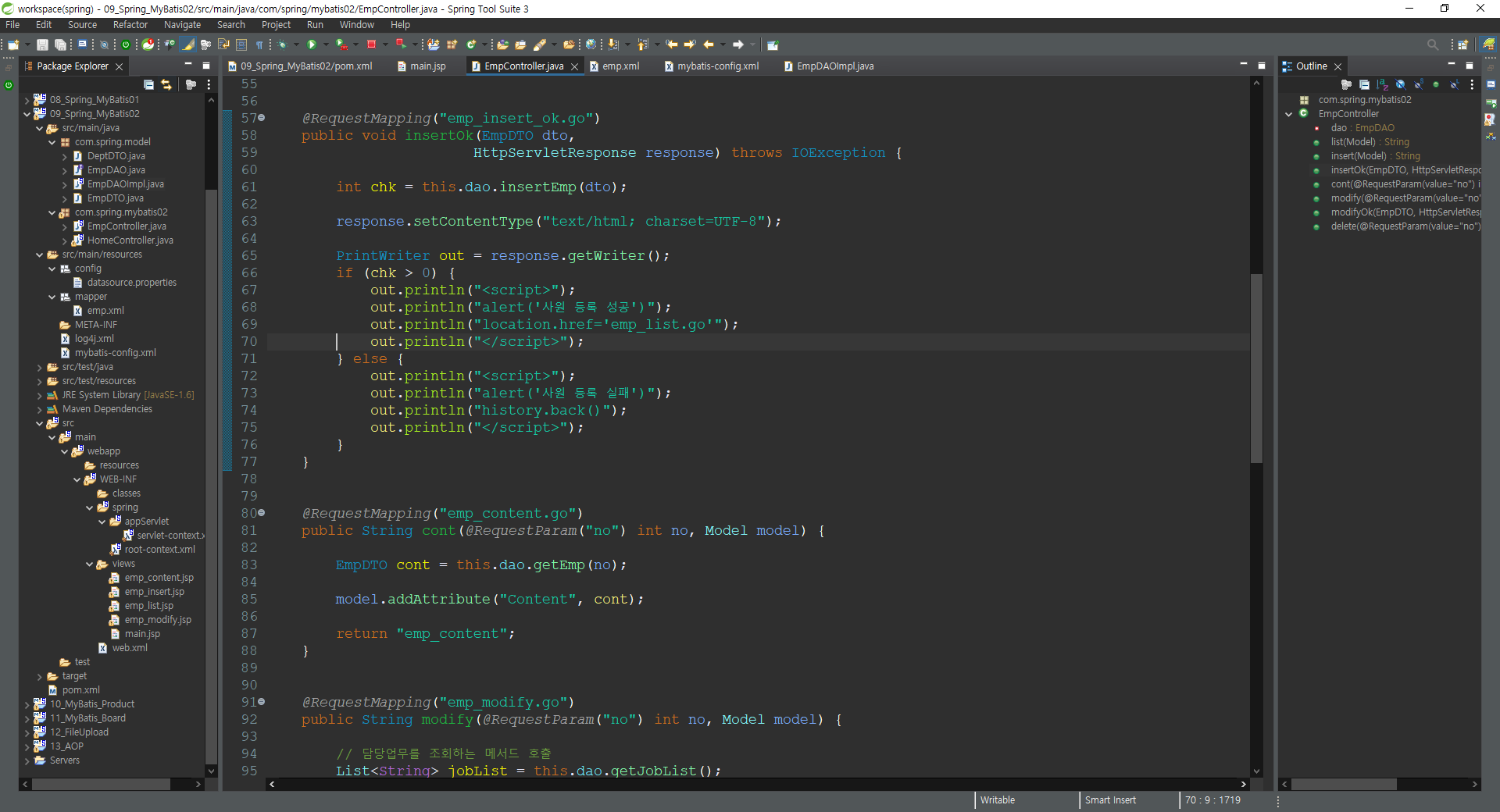Toggle Hide Static Members in Outline
Screen dimensions: 1500x812
1419,84
